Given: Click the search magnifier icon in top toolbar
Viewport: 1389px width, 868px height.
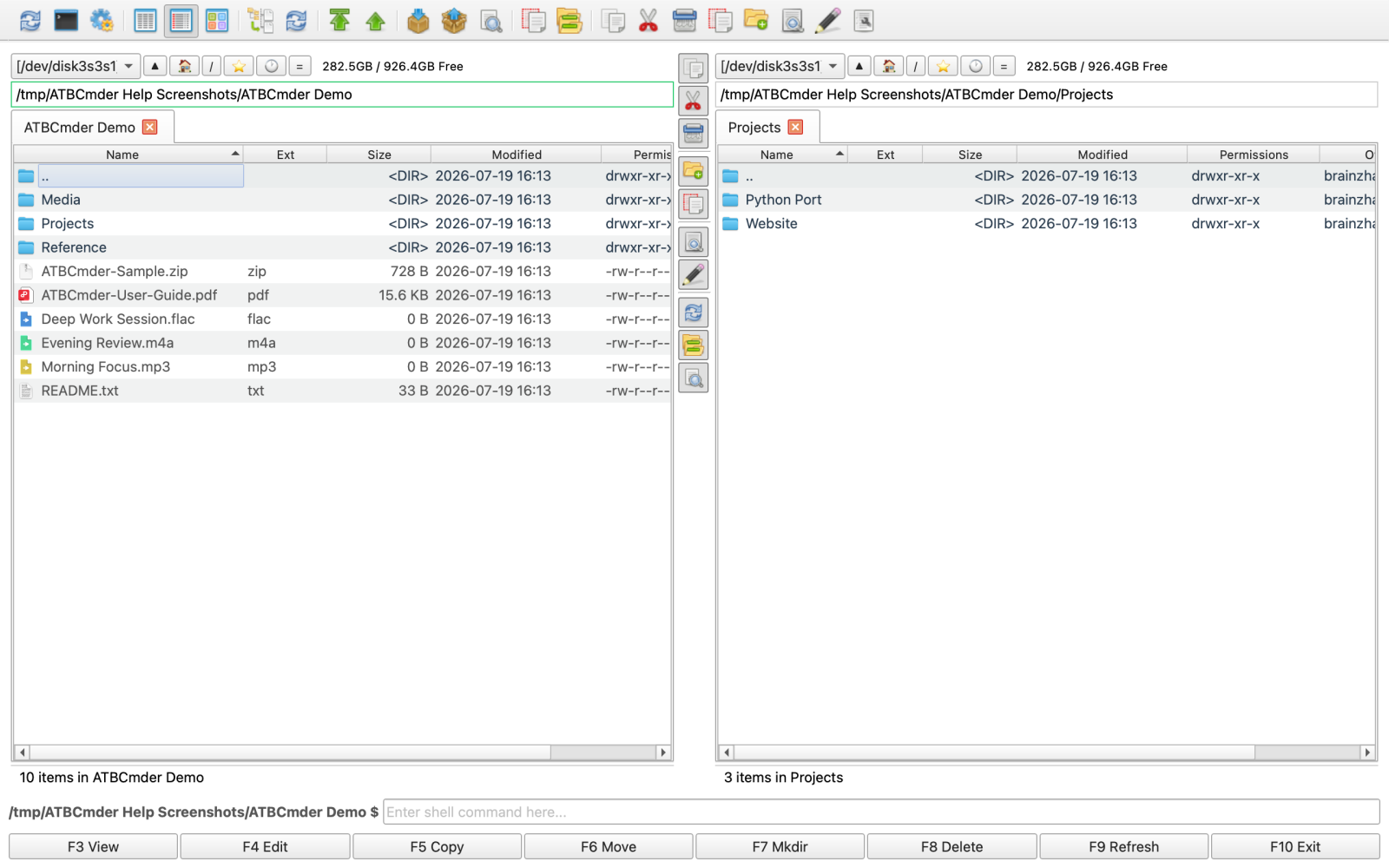Looking at the screenshot, I should [490, 21].
